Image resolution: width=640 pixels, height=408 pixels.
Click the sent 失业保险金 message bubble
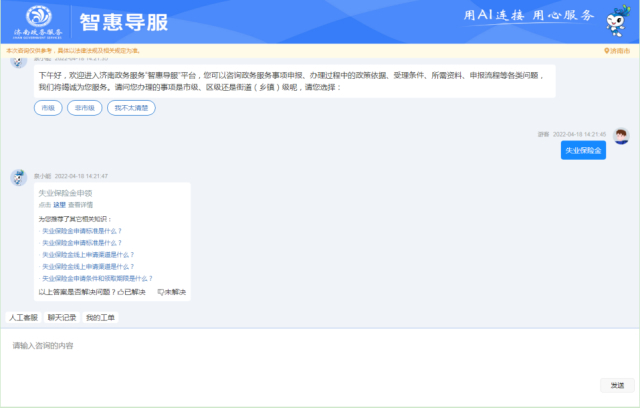click(x=583, y=149)
